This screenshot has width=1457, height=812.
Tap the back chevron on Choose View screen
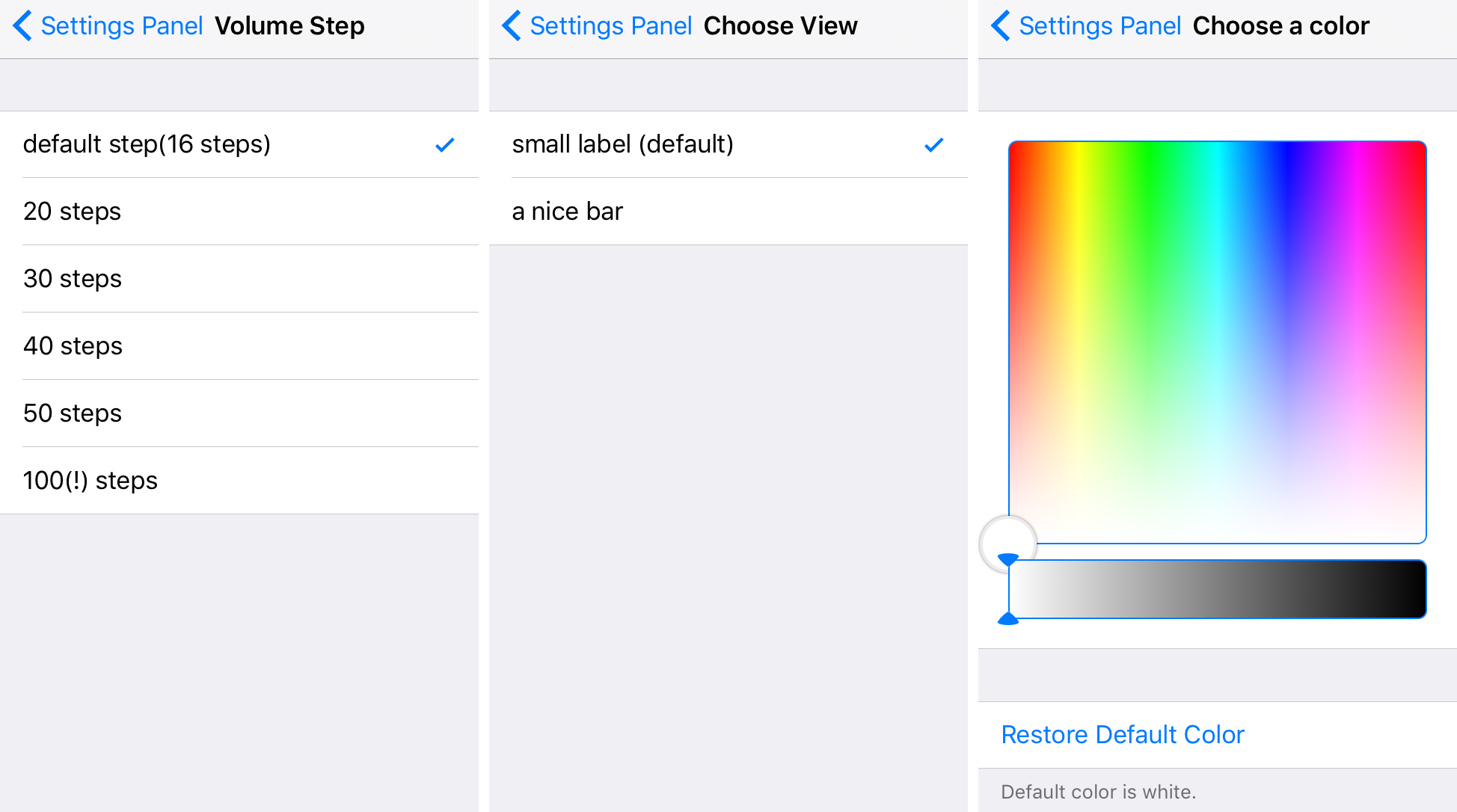[x=511, y=25]
